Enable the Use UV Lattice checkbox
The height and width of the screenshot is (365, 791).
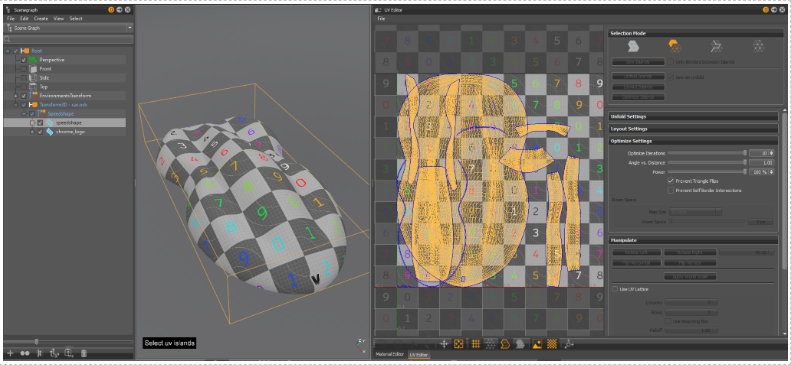point(614,289)
